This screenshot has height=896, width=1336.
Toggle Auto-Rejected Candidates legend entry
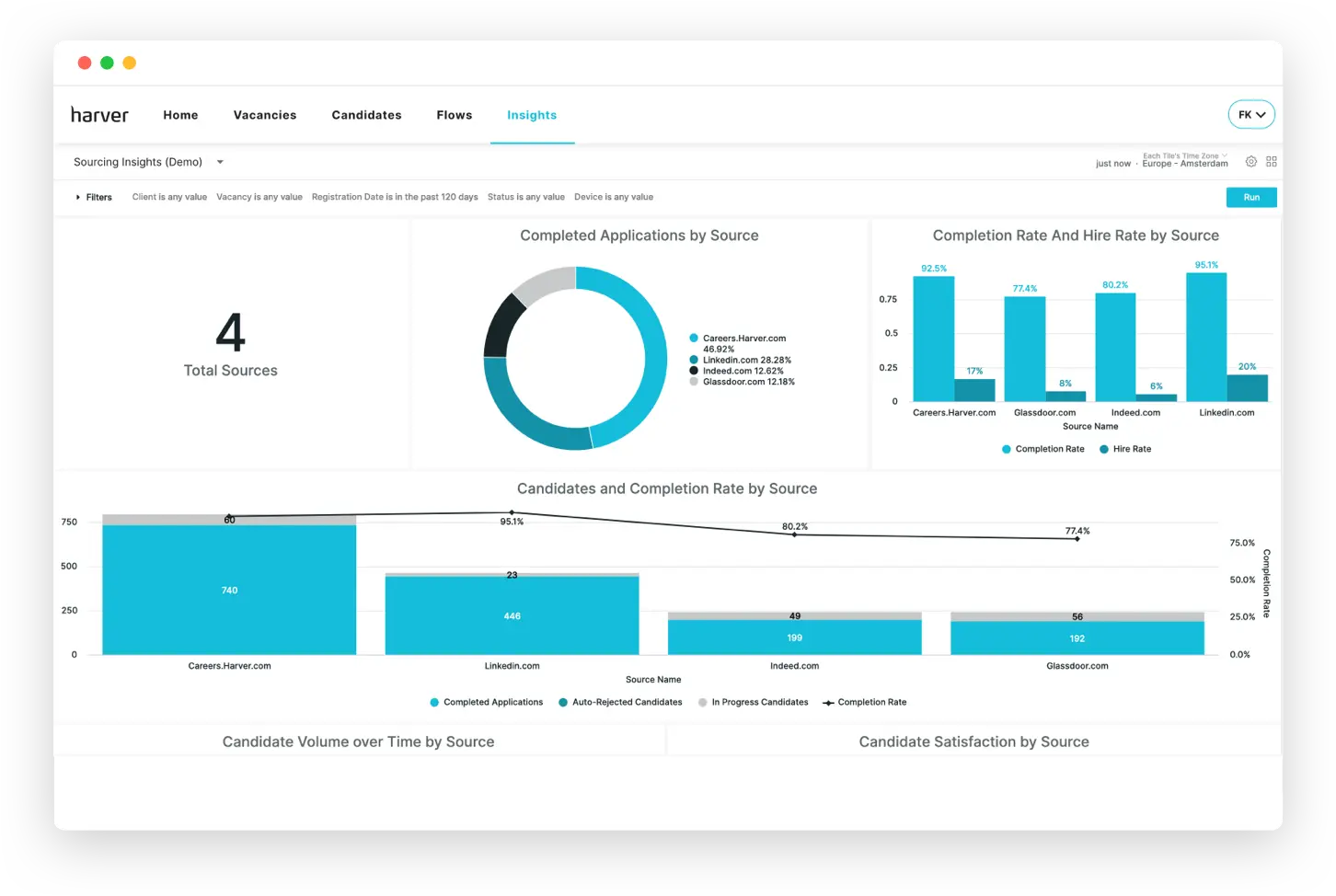point(621,702)
